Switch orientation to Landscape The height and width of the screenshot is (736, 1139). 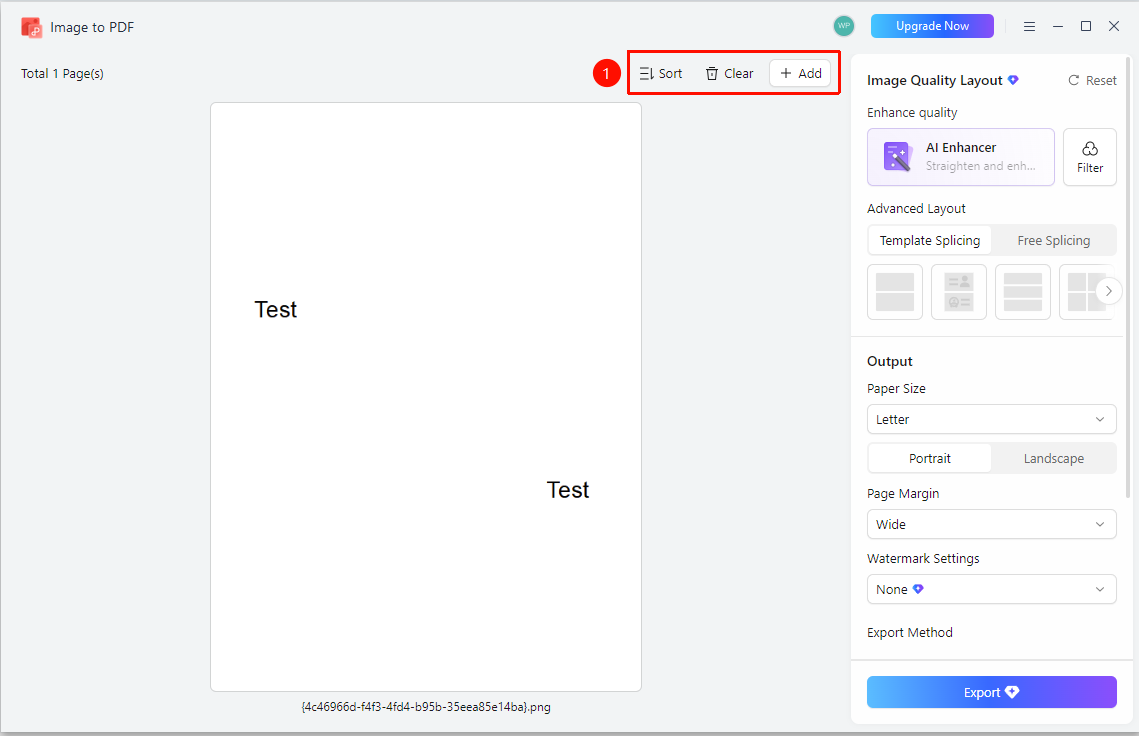coord(1053,458)
